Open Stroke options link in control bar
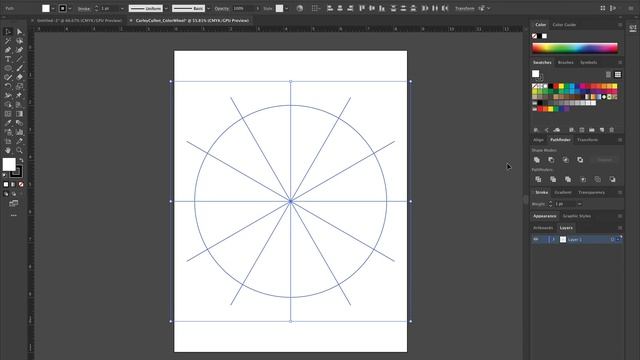This screenshot has height=360, width=640. tap(84, 8)
